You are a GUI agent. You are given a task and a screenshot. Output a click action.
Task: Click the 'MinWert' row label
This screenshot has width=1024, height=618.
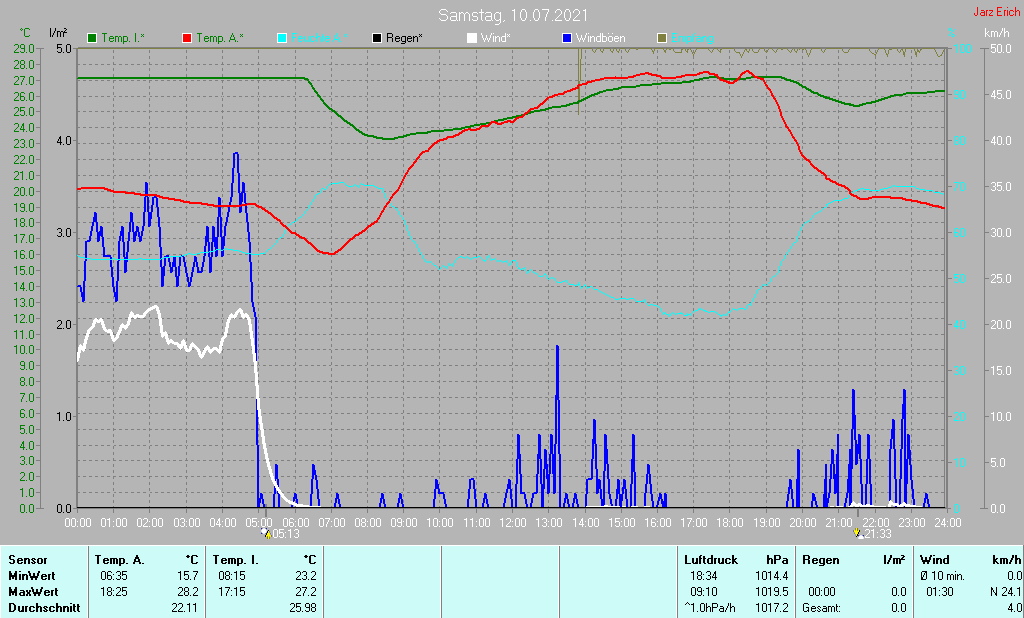click(x=32, y=576)
